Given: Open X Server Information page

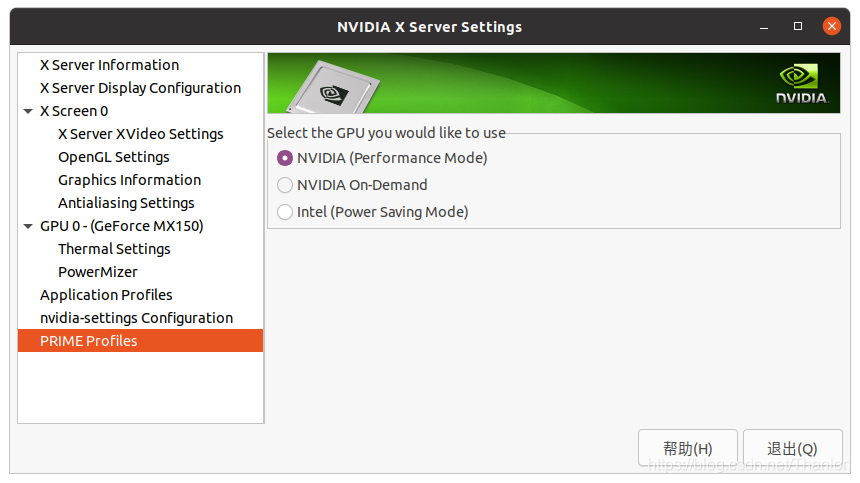Looking at the screenshot, I should (x=109, y=65).
